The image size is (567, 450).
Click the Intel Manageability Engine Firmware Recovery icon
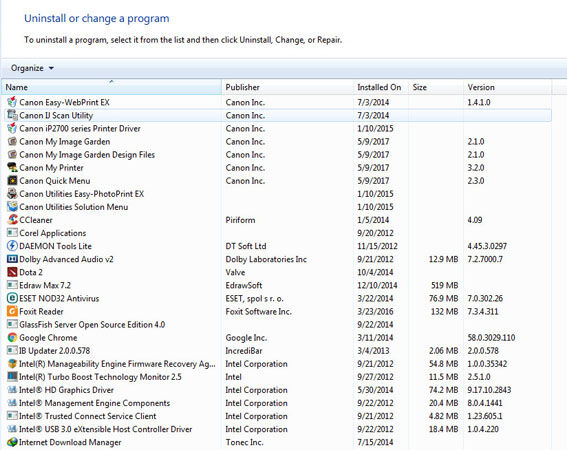(12, 364)
